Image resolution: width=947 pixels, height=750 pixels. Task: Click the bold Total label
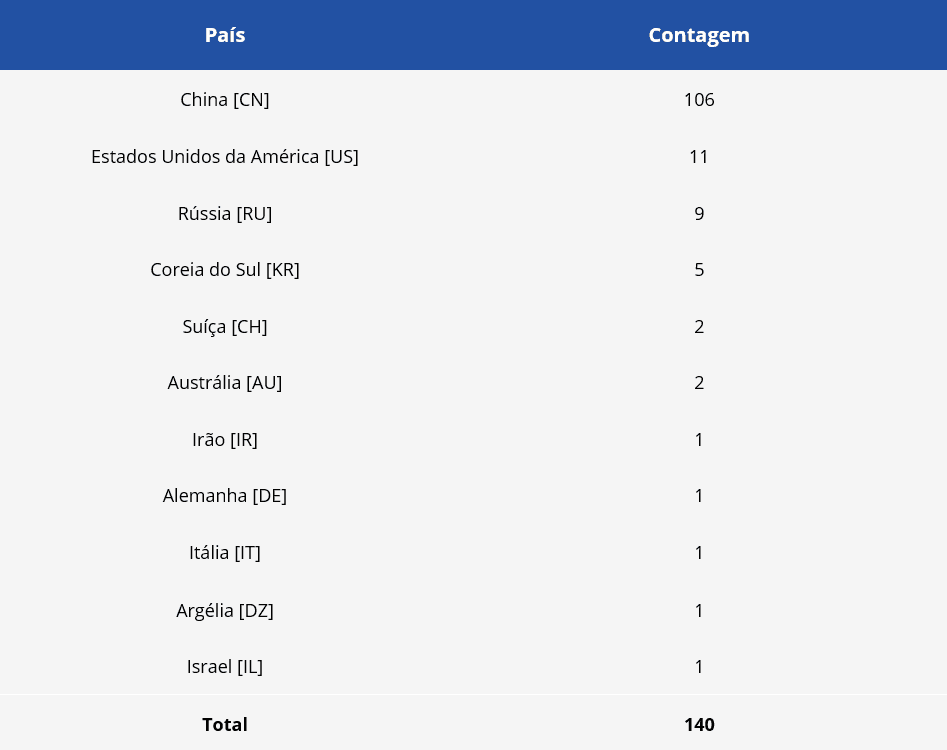225,725
